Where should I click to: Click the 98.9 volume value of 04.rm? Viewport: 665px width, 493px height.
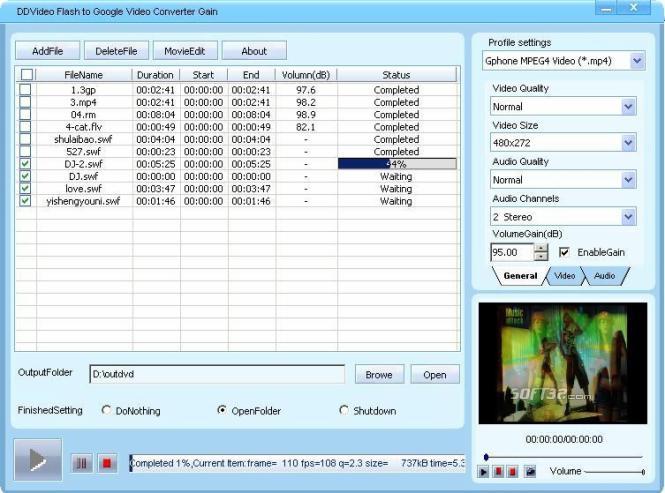click(x=306, y=115)
